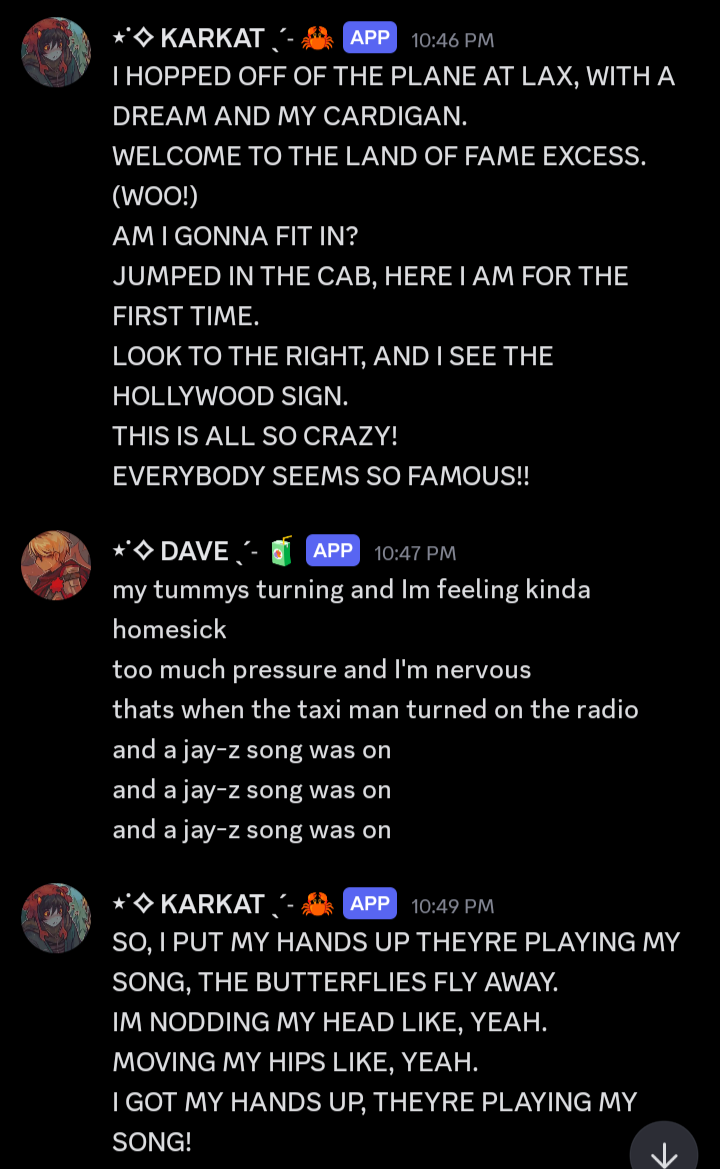Click the APP badge on the 10:49 PM message

(x=370, y=903)
